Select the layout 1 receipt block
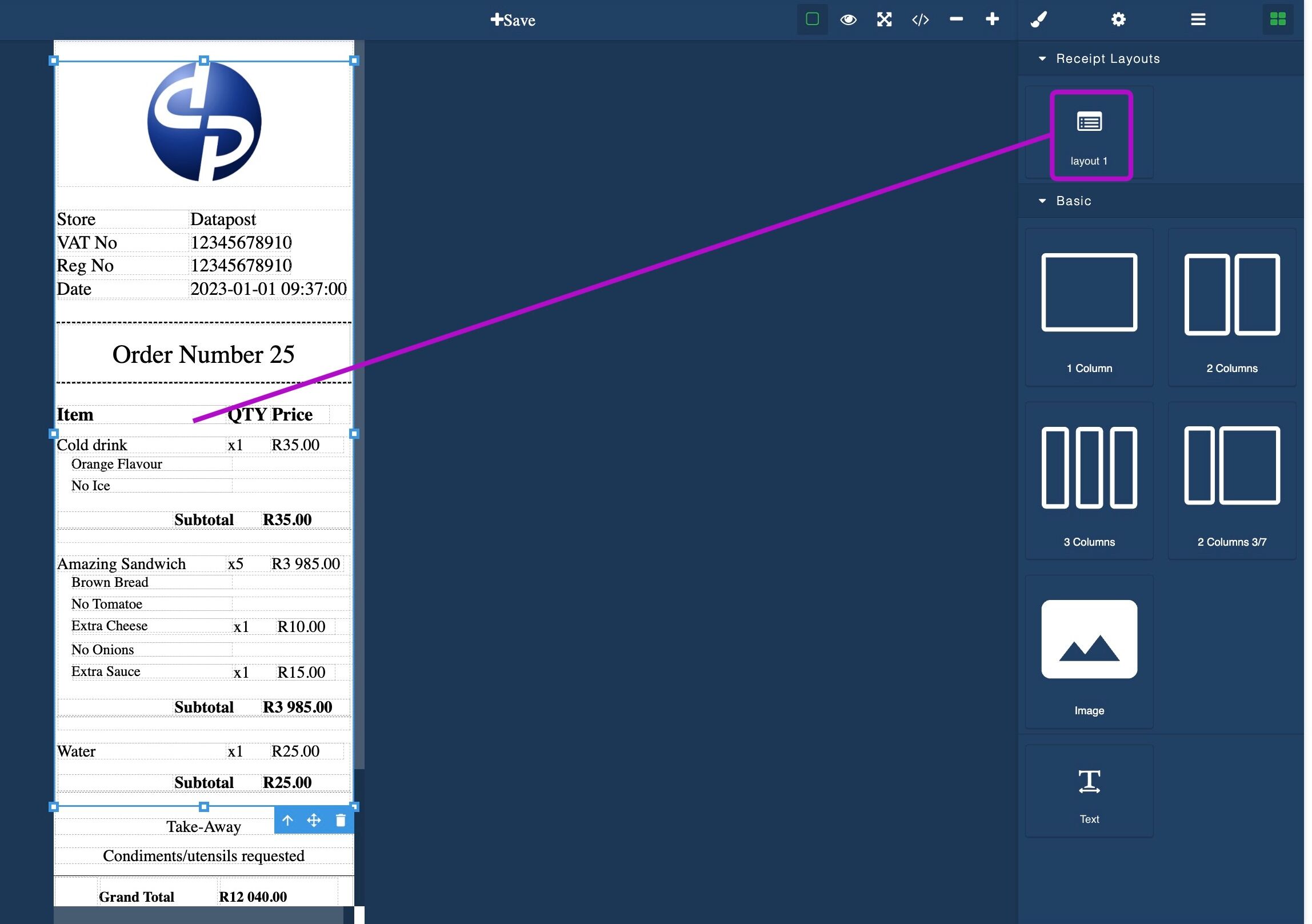Viewport: 1312px width, 924px height. tap(1089, 135)
